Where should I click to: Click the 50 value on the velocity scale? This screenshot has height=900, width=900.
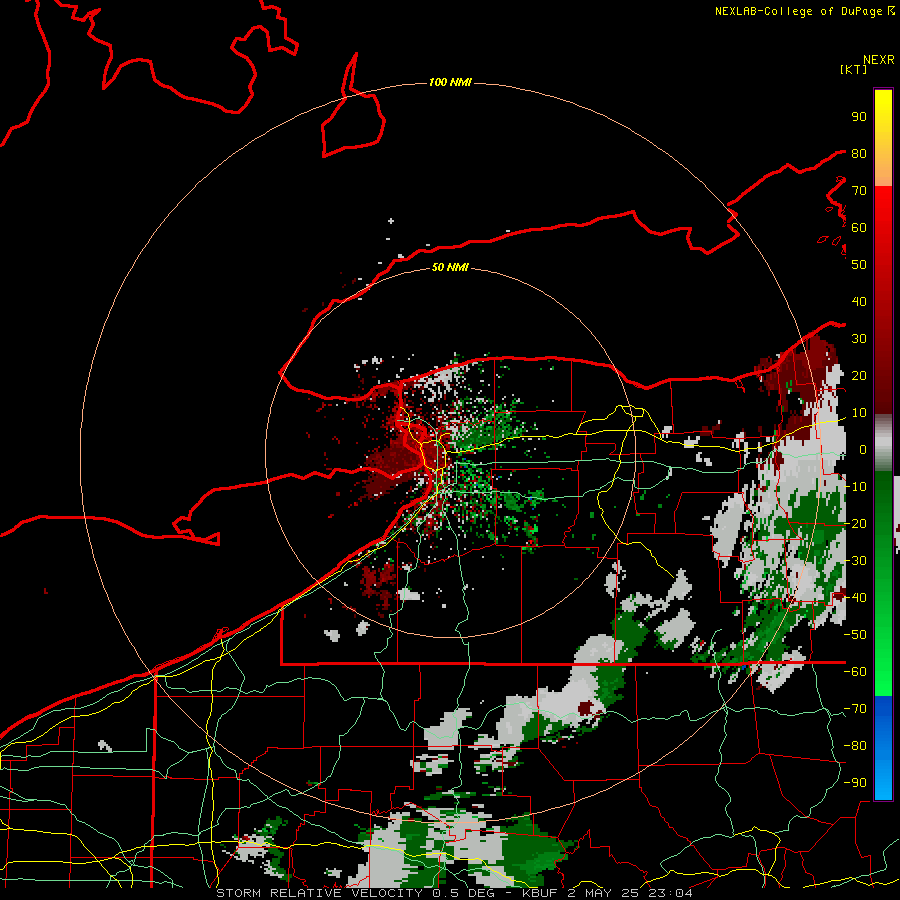(x=859, y=265)
